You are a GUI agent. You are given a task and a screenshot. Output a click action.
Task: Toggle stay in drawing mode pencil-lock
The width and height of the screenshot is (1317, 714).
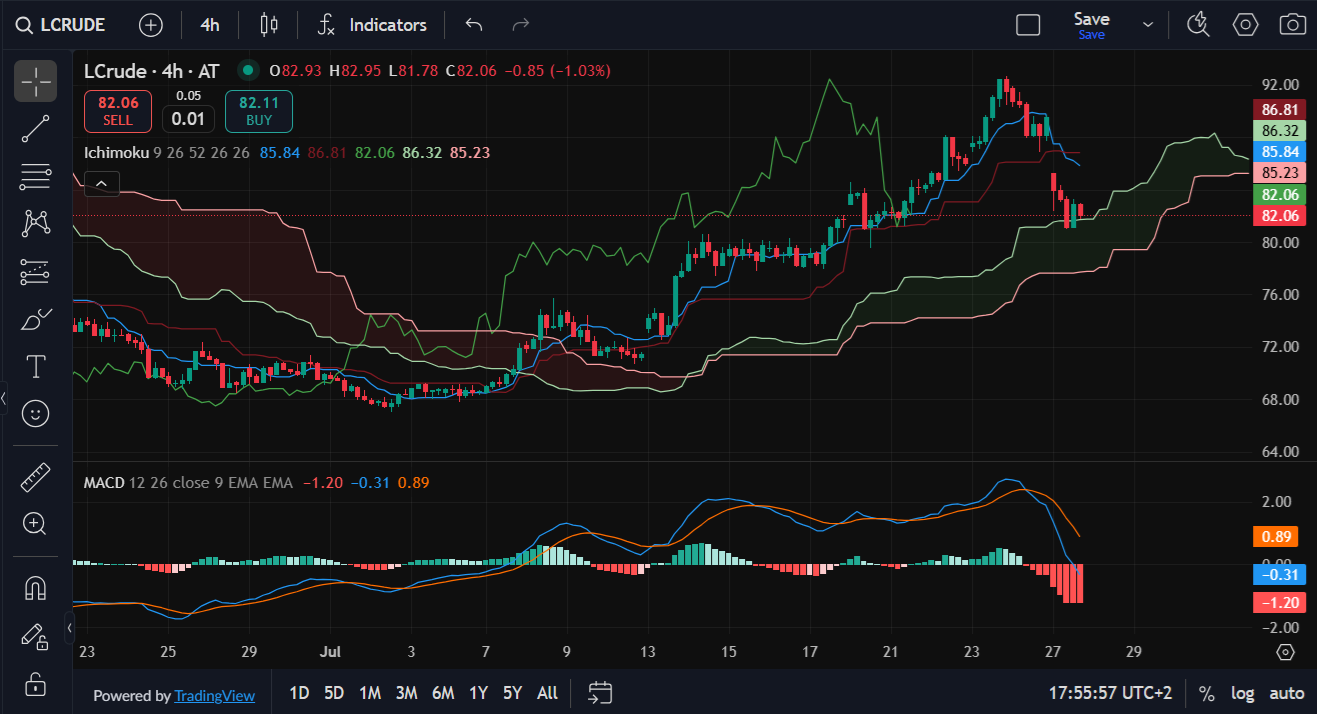click(x=35, y=636)
